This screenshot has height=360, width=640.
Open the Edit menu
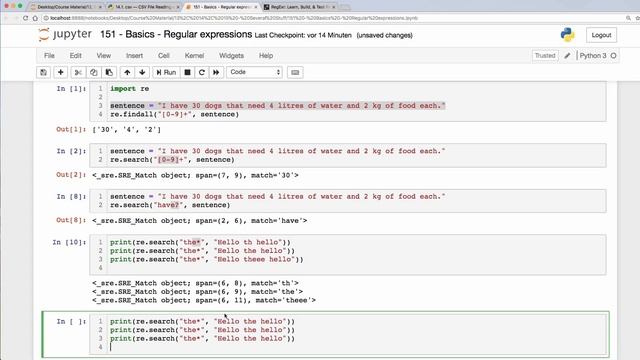[x=76, y=56]
